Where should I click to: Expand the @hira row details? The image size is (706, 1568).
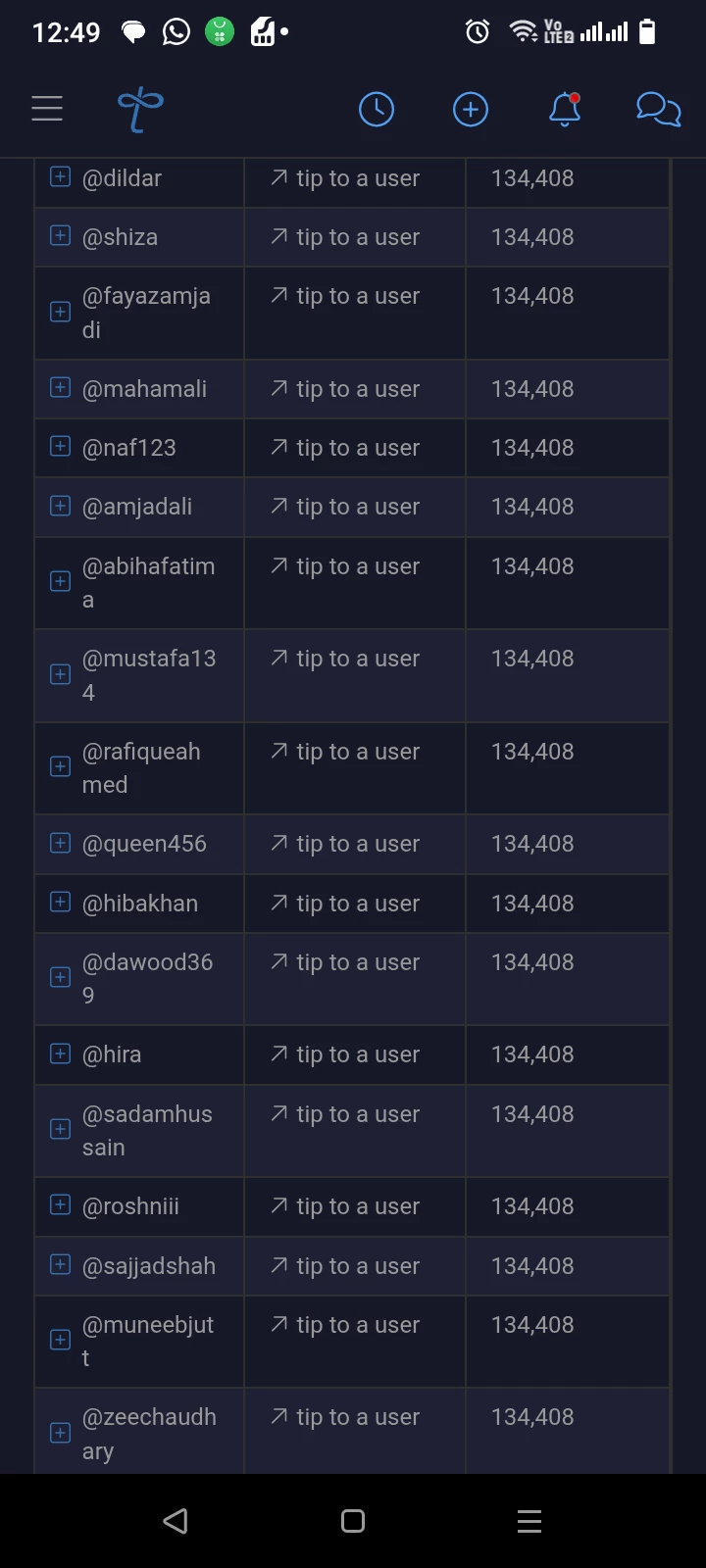pyautogui.click(x=60, y=1053)
